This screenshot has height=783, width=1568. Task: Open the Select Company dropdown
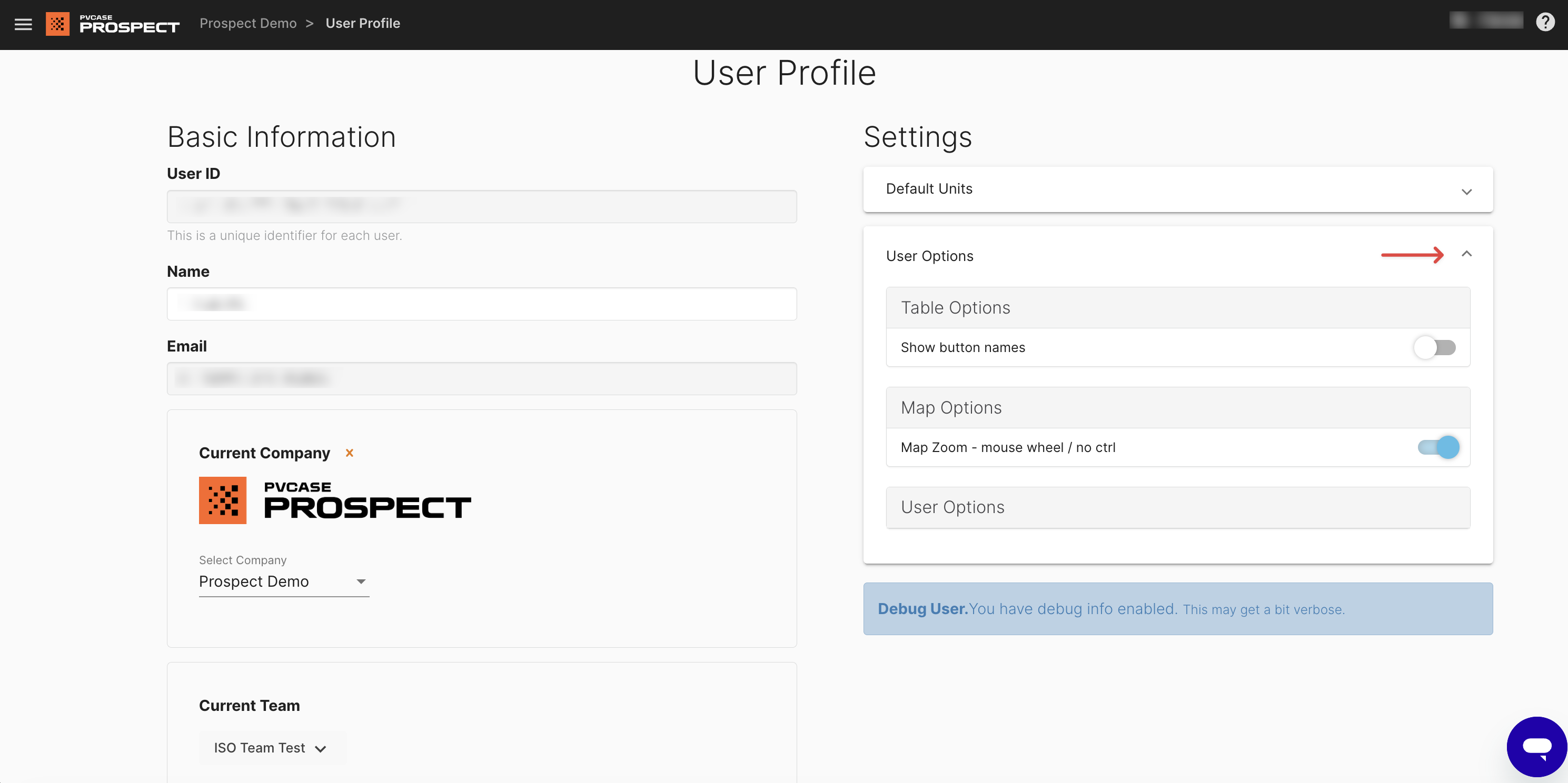284,581
